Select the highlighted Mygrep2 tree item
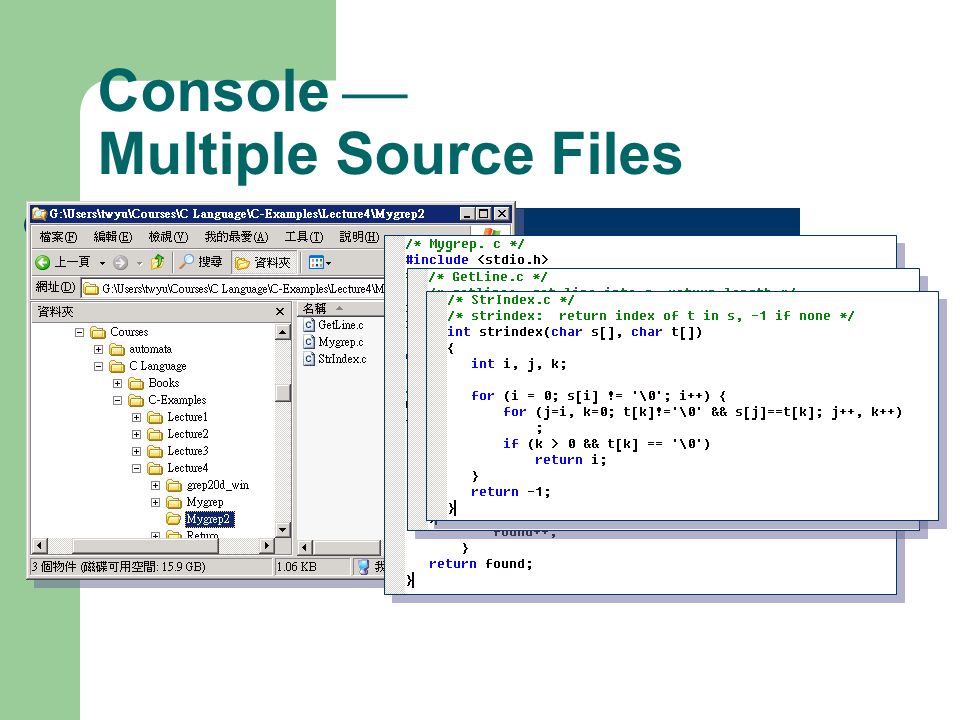The image size is (960, 720). pos(209,519)
